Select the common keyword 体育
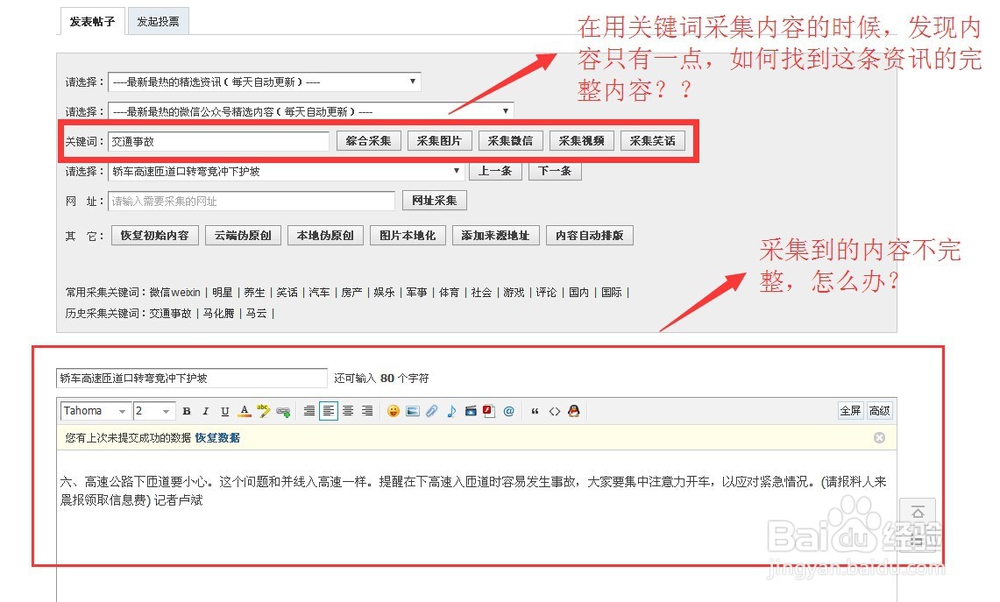Screen dimensions: 1000x602 tap(449, 292)
